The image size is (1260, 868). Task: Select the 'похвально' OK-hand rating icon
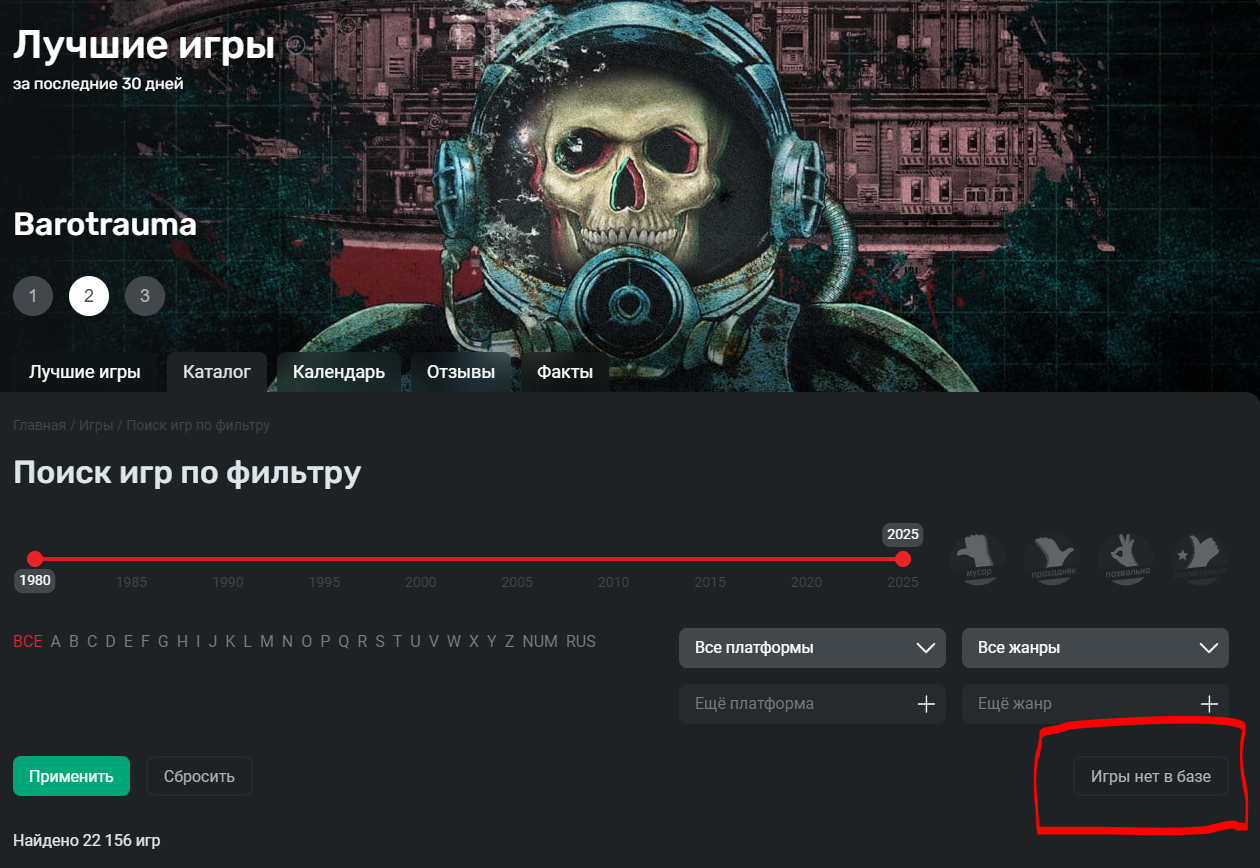[x=1126, y=559]
